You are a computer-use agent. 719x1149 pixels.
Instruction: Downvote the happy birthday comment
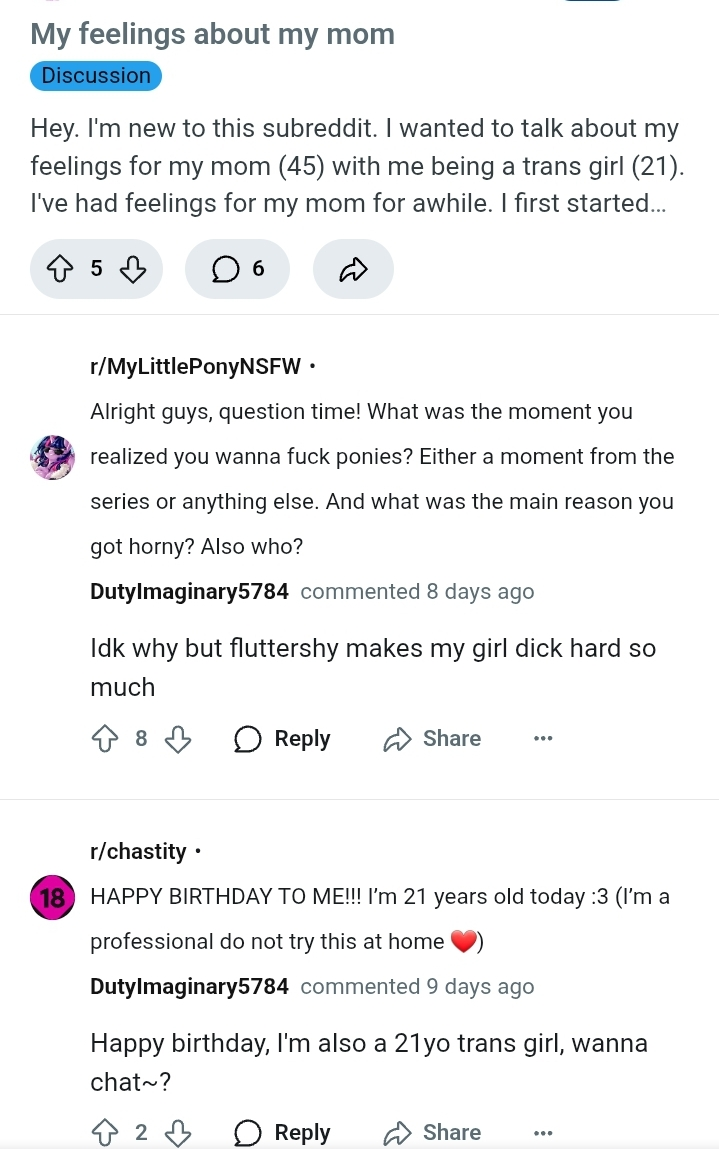point(177,1133)
